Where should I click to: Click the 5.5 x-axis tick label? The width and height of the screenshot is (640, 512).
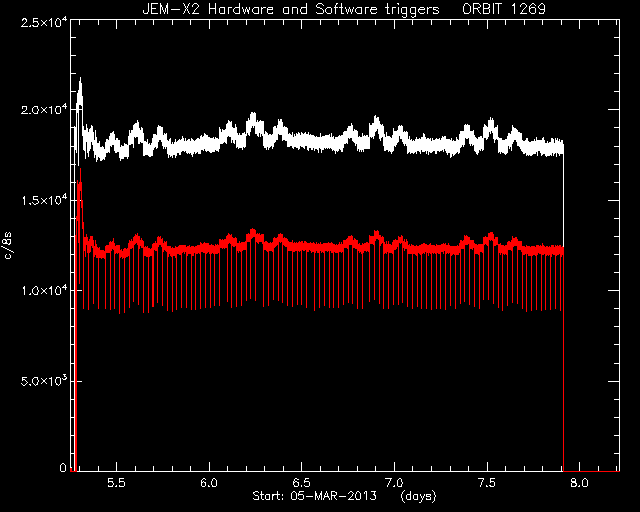point(116,483)
